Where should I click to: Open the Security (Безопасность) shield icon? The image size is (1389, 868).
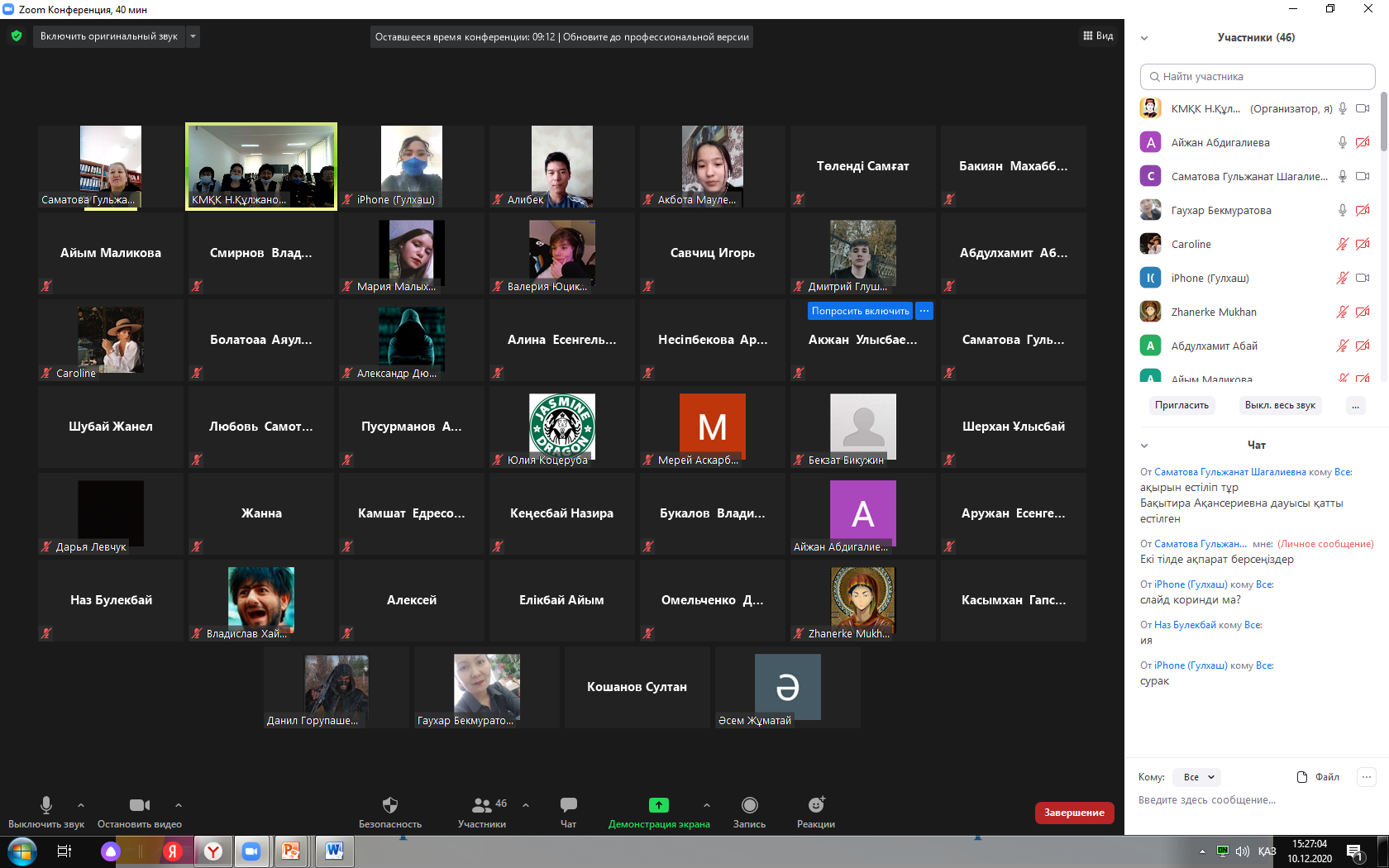tap(390, 805)
